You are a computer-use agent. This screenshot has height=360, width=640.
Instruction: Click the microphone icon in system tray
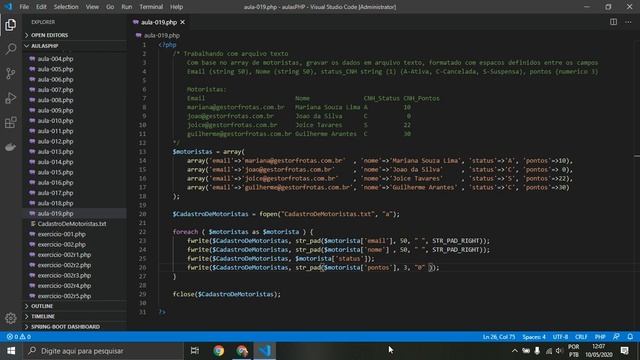(537, 351)
